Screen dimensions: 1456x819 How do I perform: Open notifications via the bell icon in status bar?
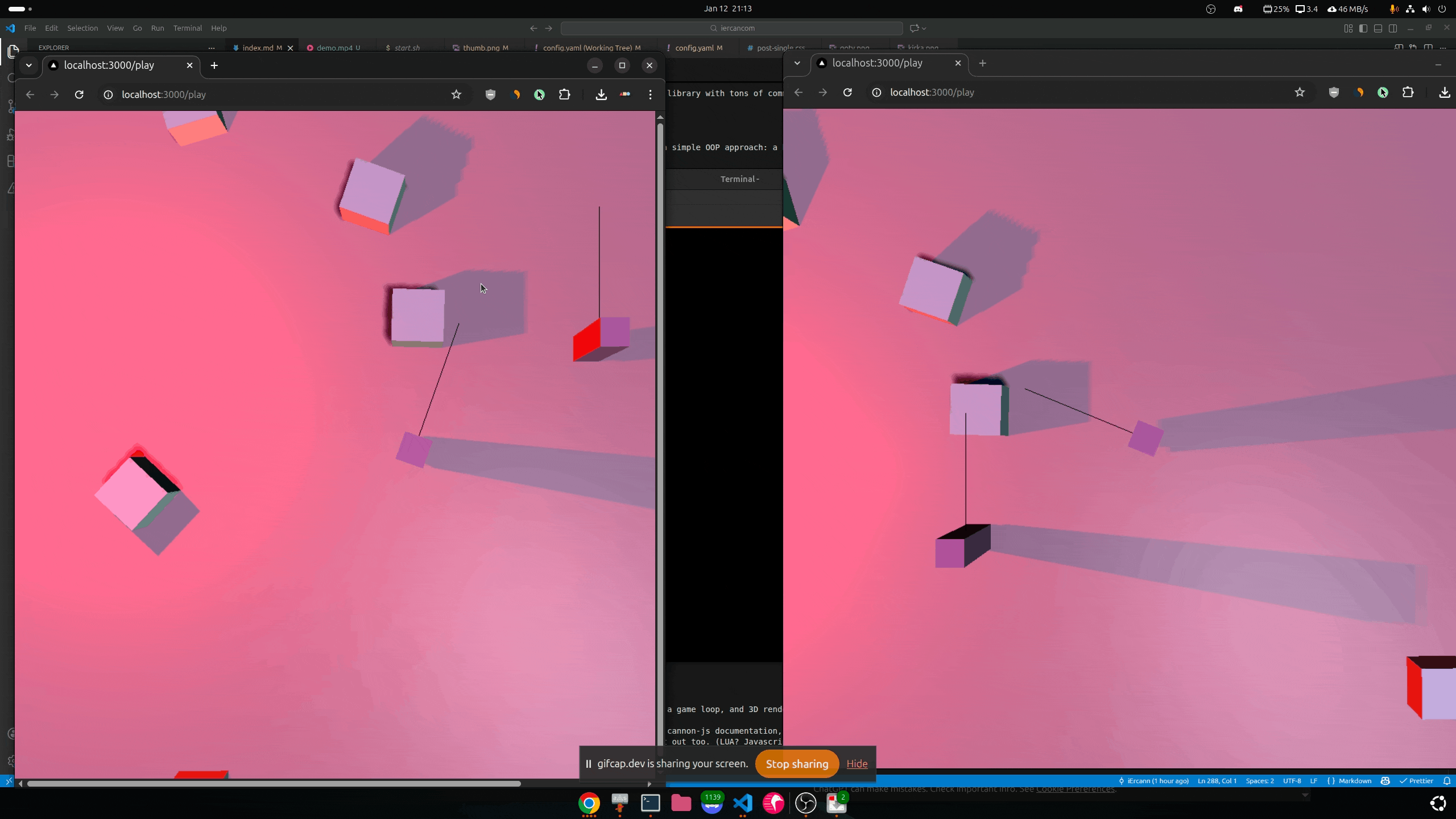click(x=1446, y=781)
